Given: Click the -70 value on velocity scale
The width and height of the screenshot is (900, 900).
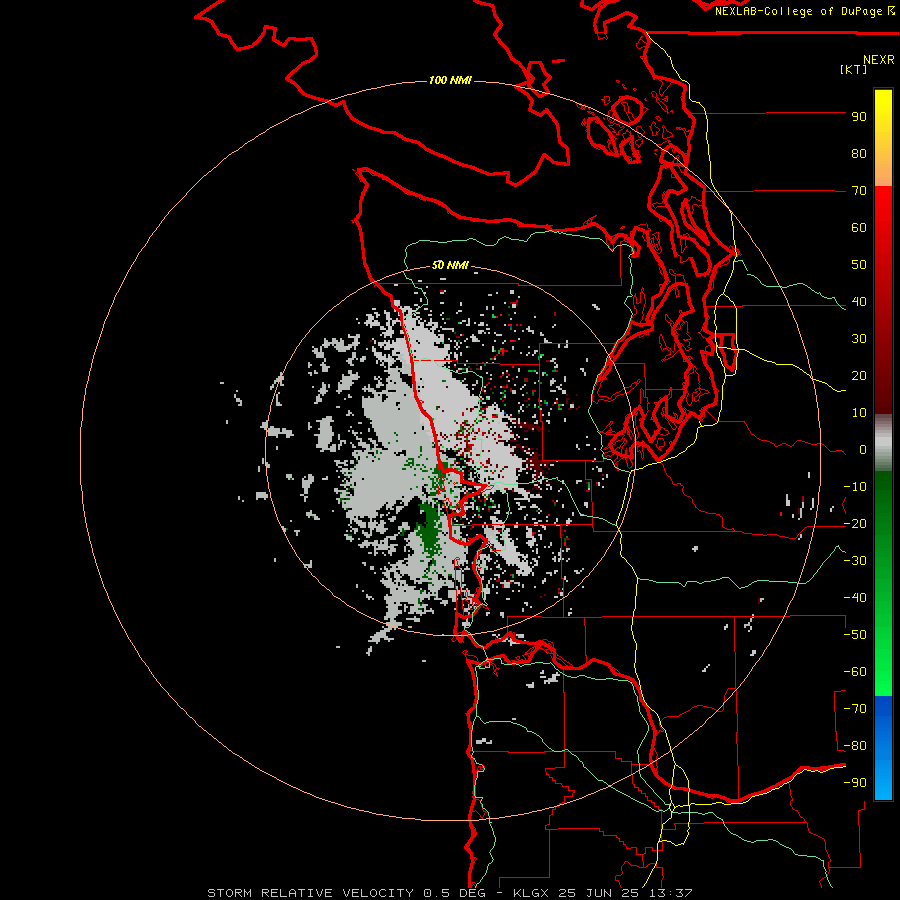Looking at the screenshot, I should [x=855, y=709].
